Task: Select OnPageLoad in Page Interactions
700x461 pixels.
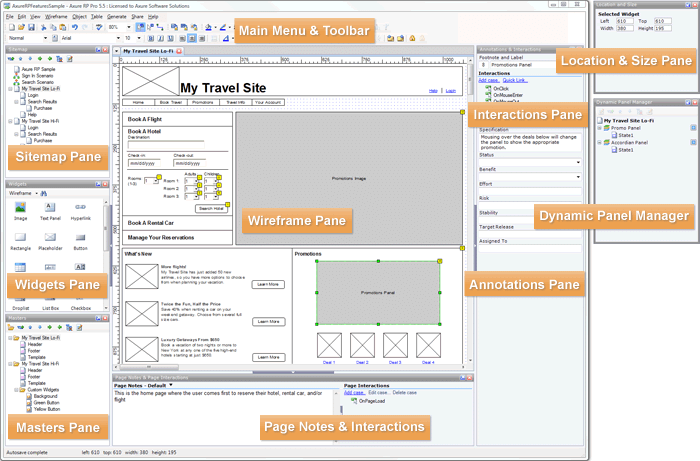Action: pos(371,401)
